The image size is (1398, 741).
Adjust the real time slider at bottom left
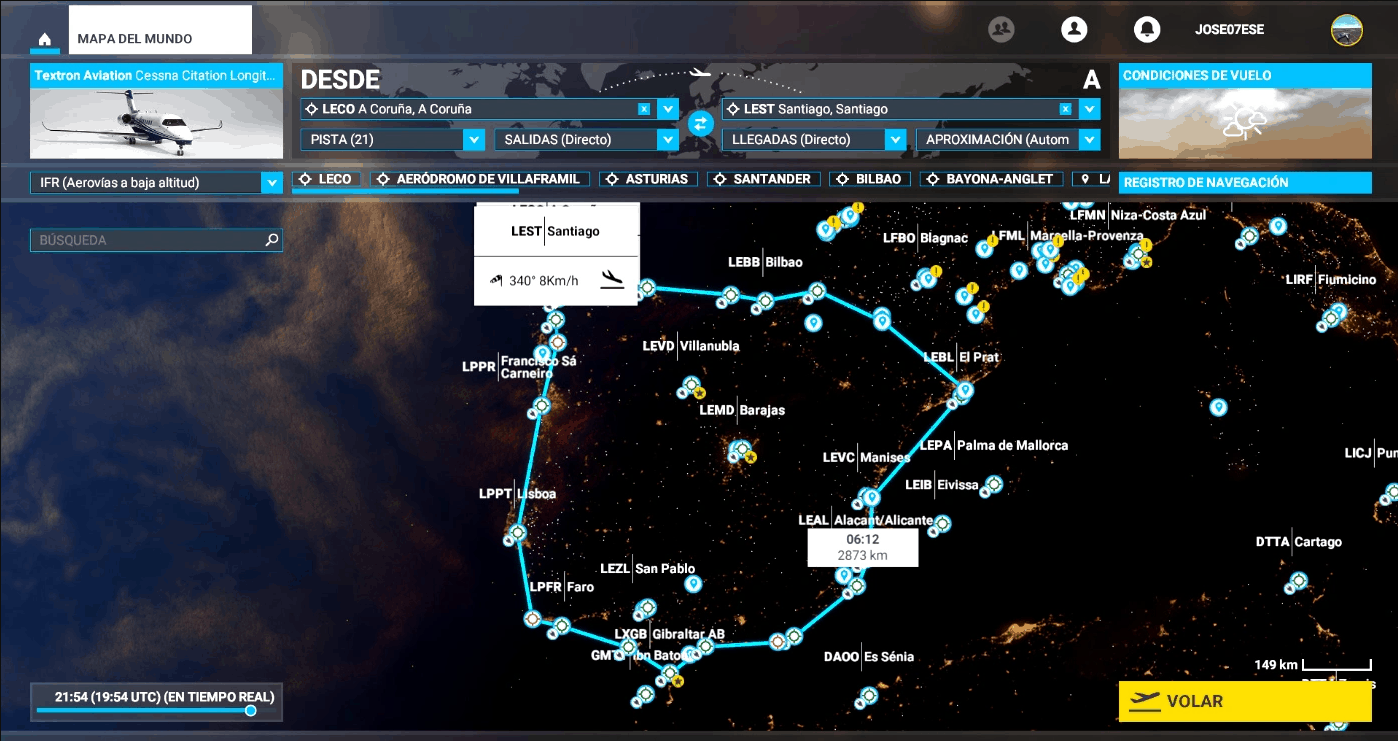click(248, 711)
